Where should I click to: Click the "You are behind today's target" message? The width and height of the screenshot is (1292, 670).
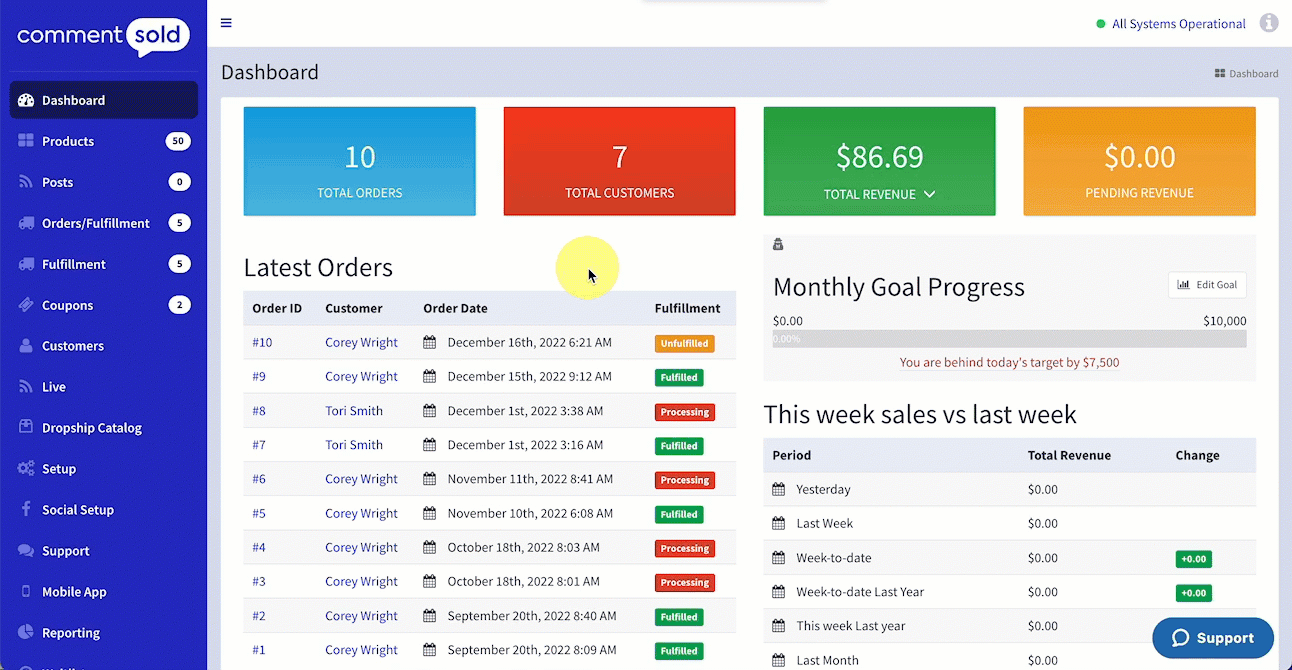pos(1009,362)
